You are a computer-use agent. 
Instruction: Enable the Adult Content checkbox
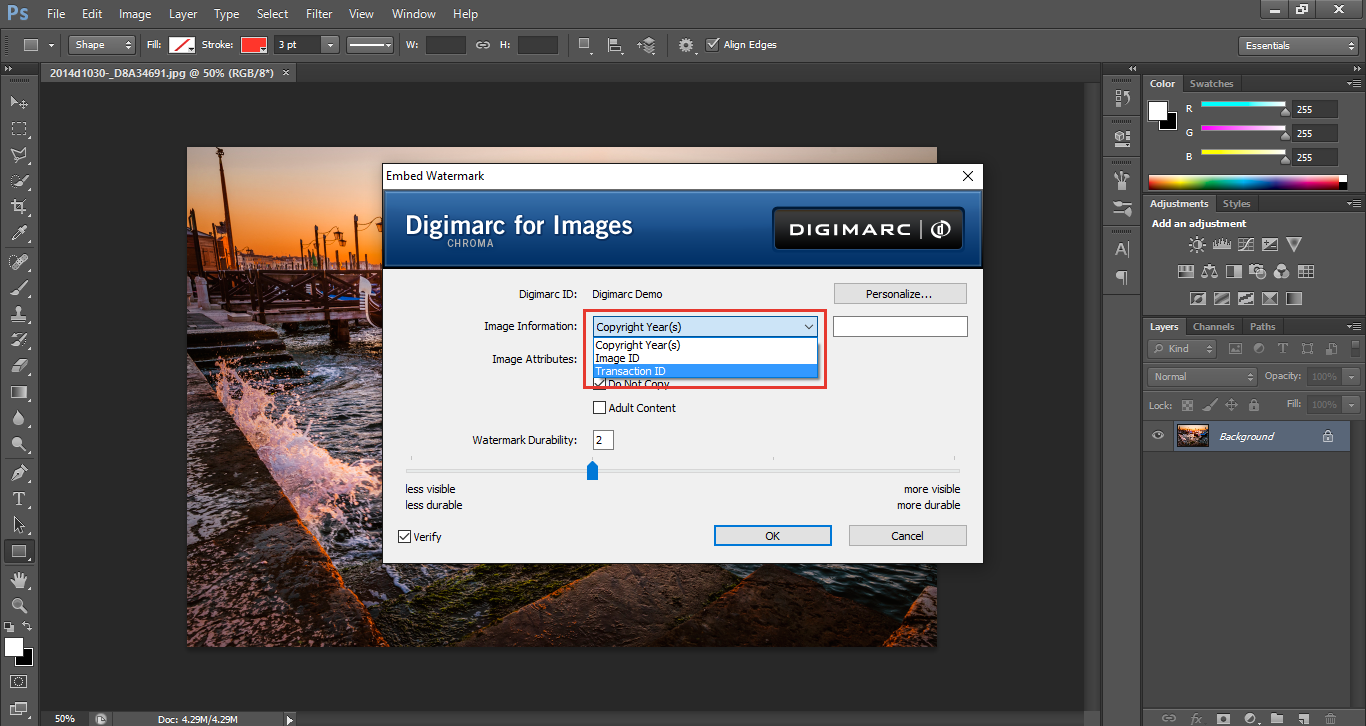pos(600,408)
